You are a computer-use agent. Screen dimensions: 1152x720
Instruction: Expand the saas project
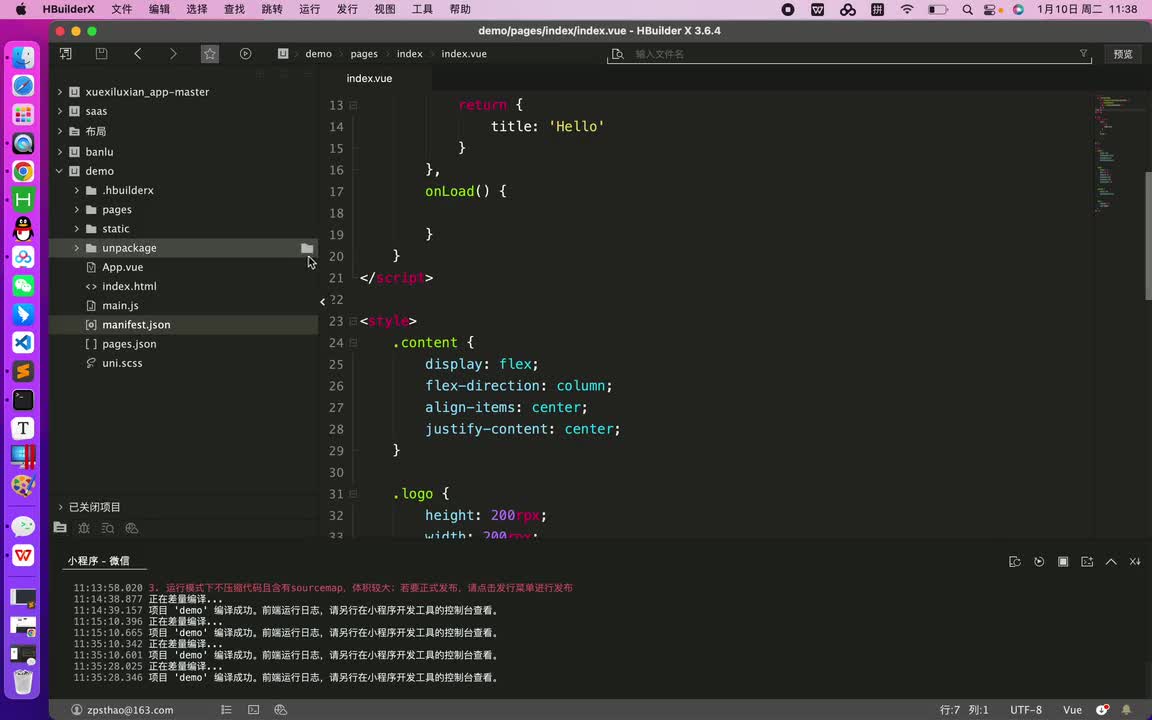(x=60, y=111)
